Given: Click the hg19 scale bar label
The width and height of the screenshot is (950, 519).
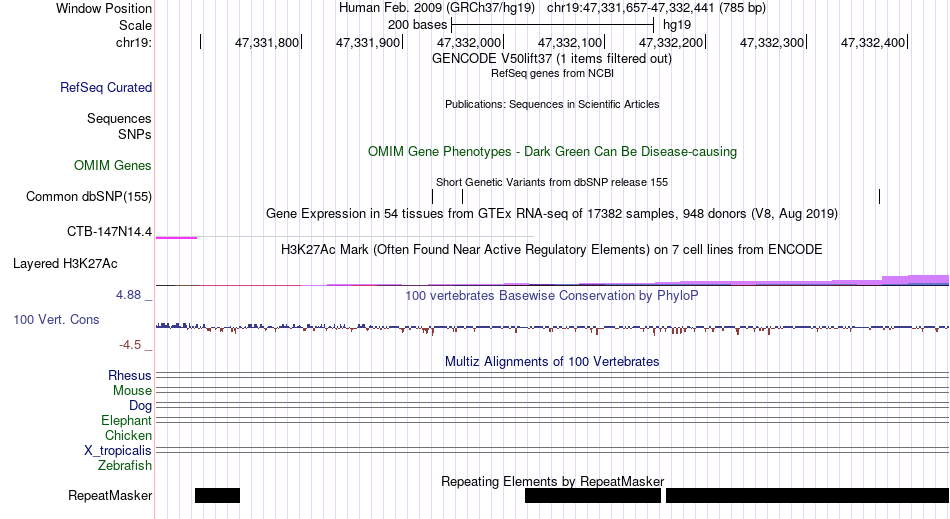Looking at the screenshot, I should [677, 25].
